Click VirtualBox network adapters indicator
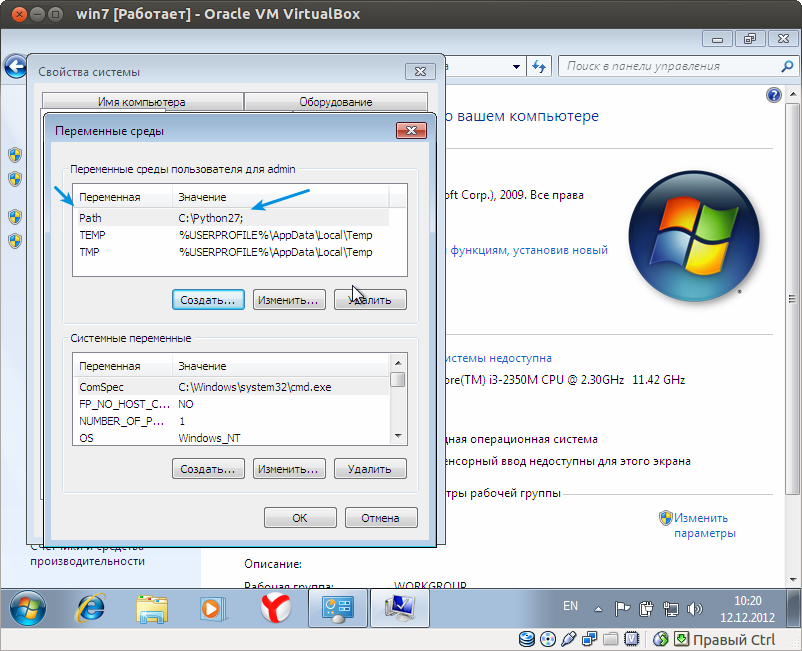802x651 pixels. [x=590, y=639]
